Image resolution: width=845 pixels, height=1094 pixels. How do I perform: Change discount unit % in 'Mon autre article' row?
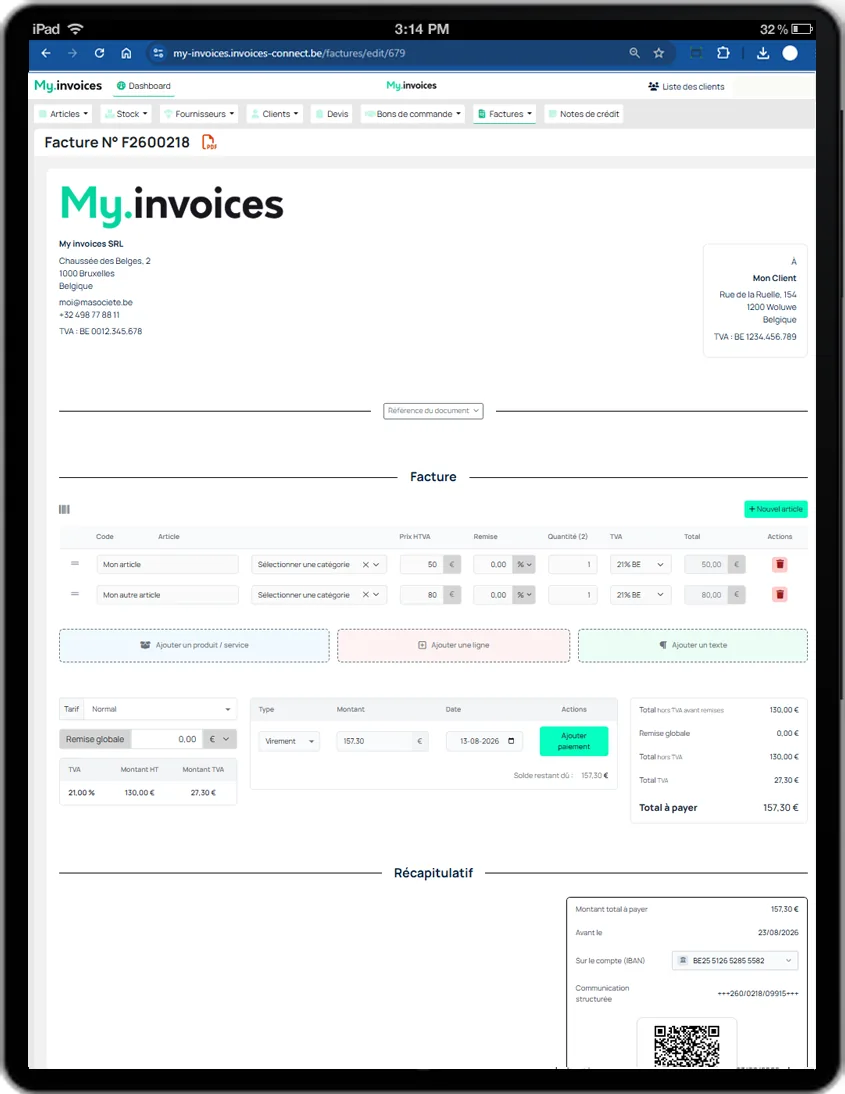click(x=524, y=595)
